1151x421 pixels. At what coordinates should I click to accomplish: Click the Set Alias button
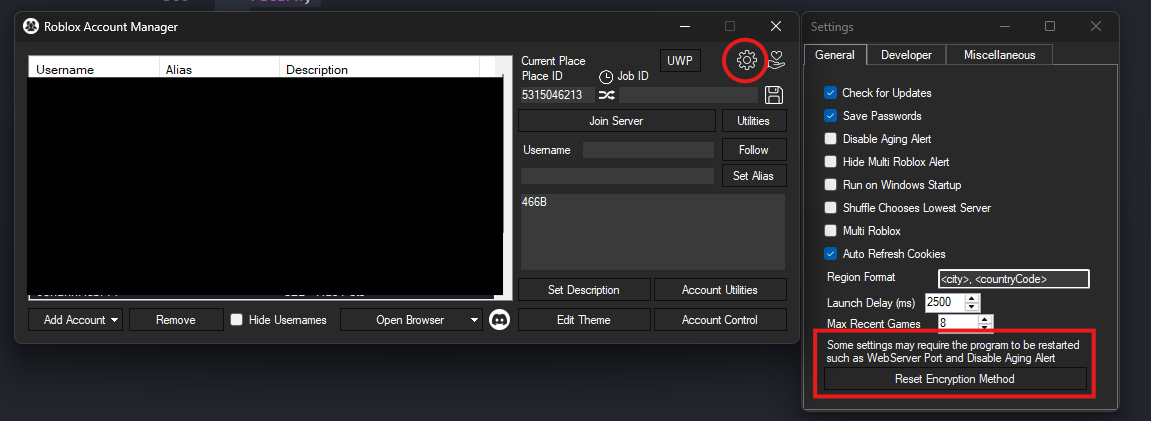753,176
